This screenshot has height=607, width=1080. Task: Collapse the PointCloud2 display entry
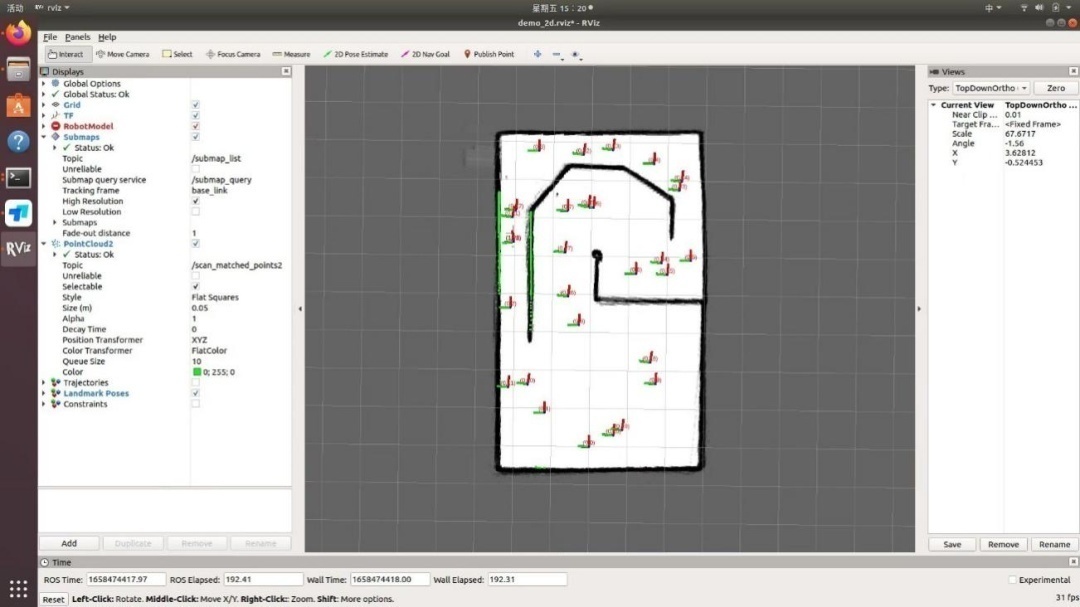tap(44, 244)
